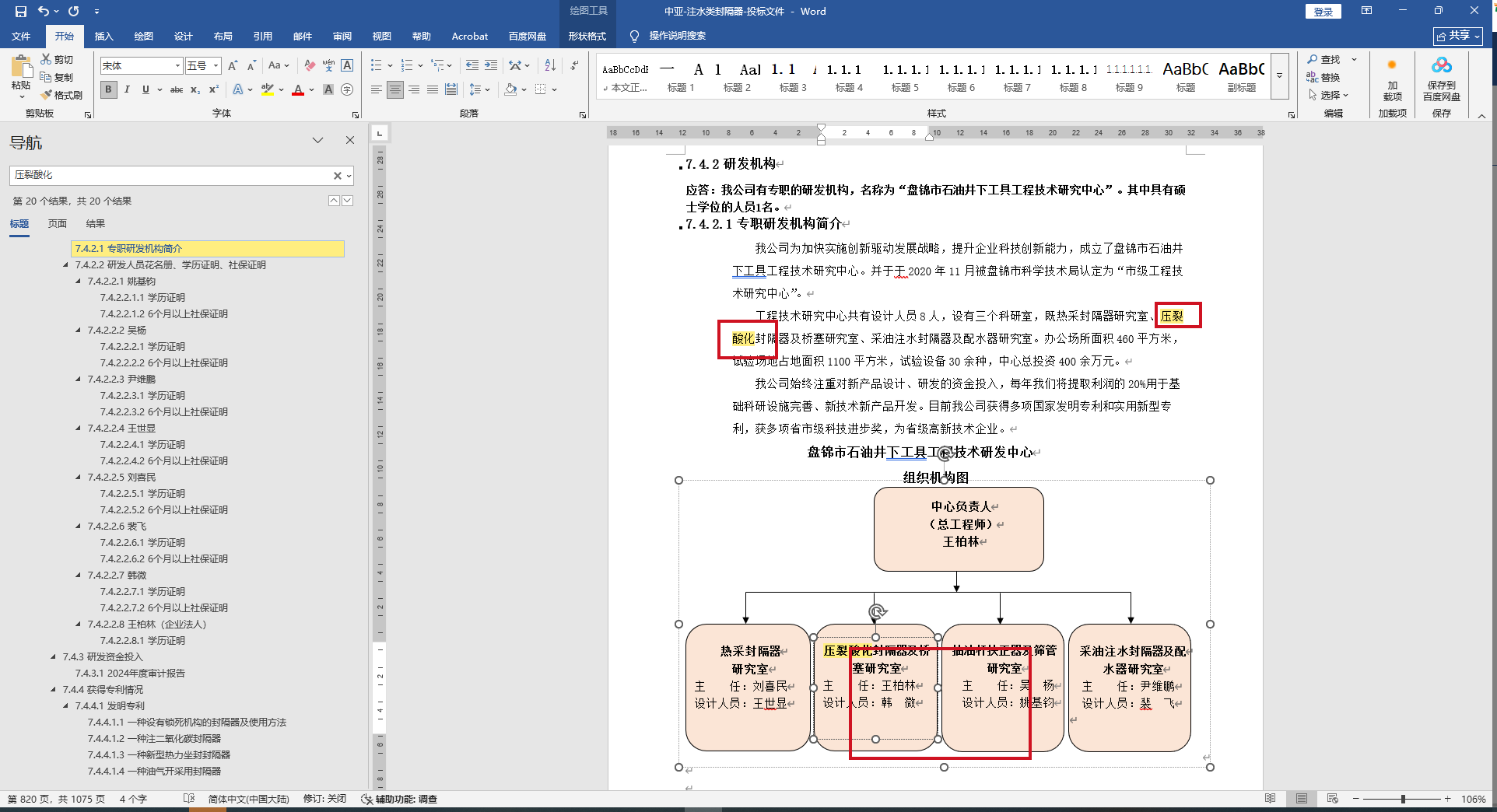Toggle track changes via 修订: 关闭
The image size is (1497, 812).
324,799
